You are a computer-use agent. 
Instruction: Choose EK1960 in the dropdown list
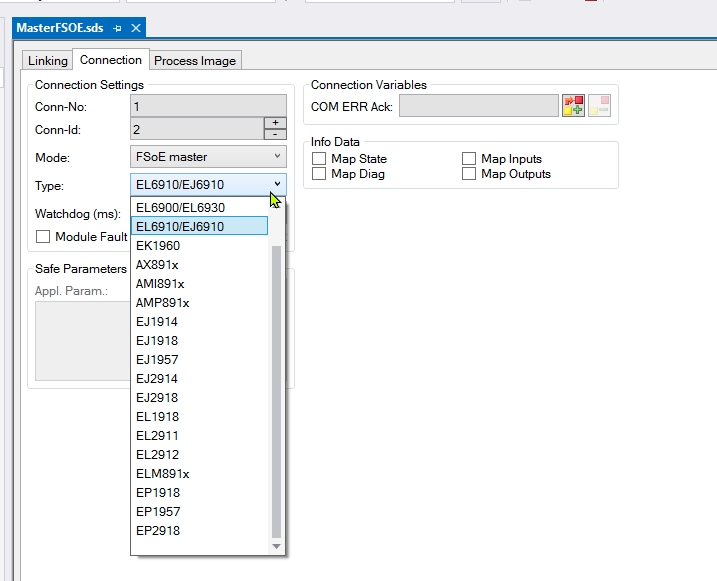tap(158, 246)
